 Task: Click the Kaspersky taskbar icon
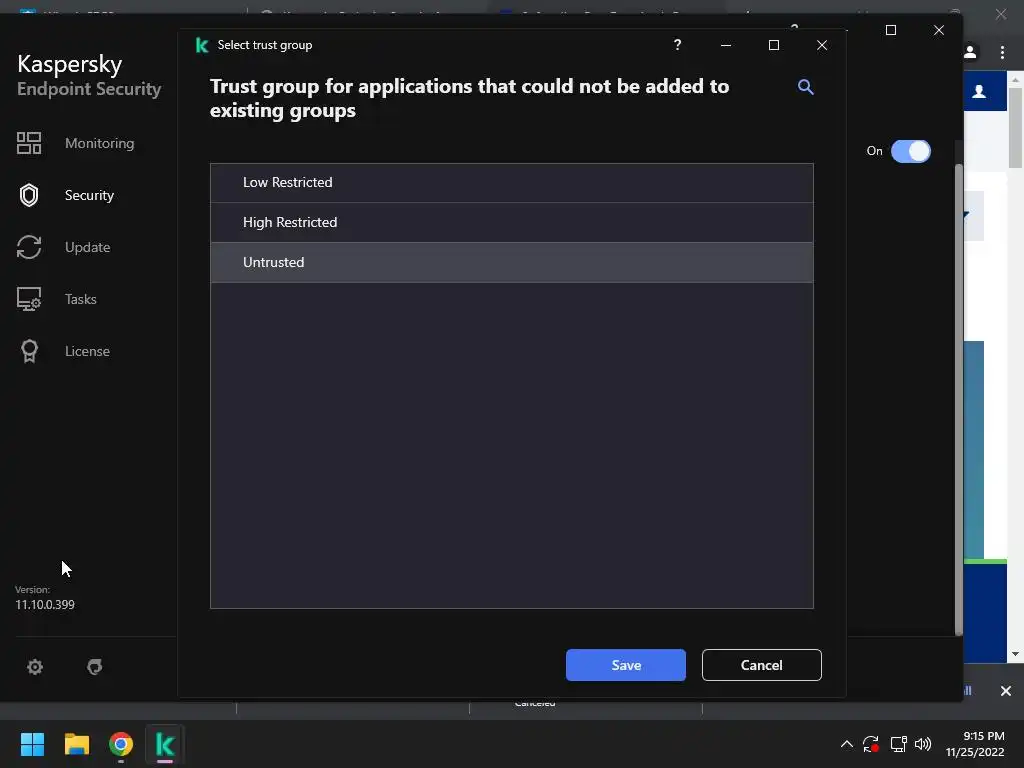point(165,744)
